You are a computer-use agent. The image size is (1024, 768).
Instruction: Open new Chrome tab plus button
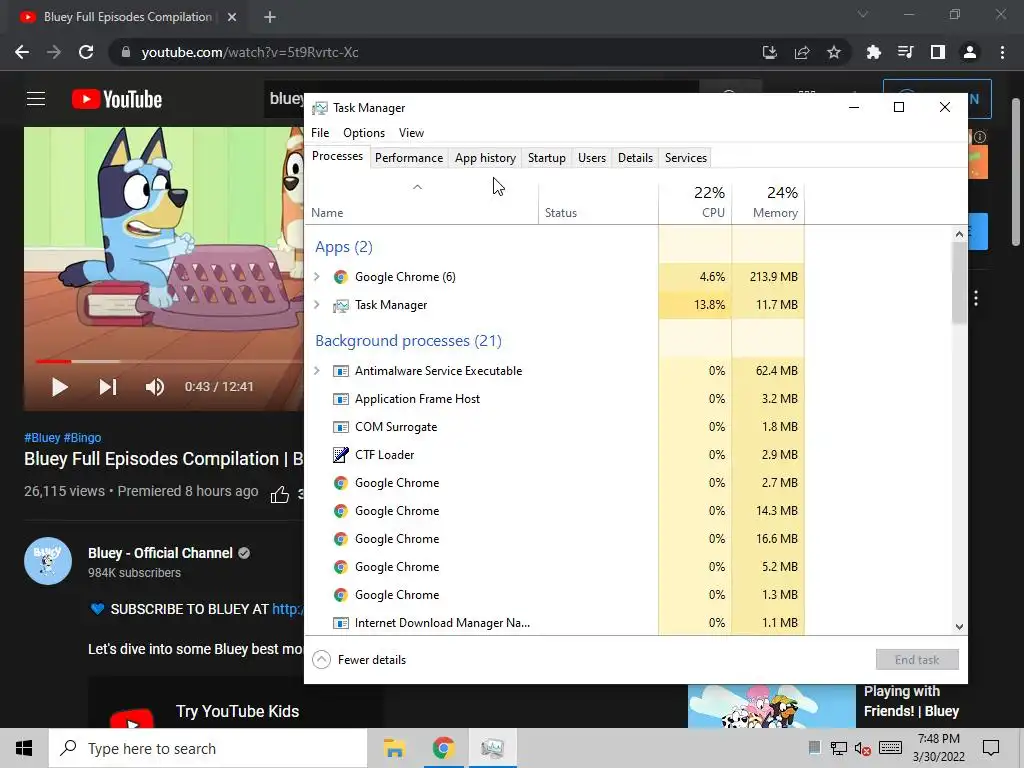click(270, 17)
